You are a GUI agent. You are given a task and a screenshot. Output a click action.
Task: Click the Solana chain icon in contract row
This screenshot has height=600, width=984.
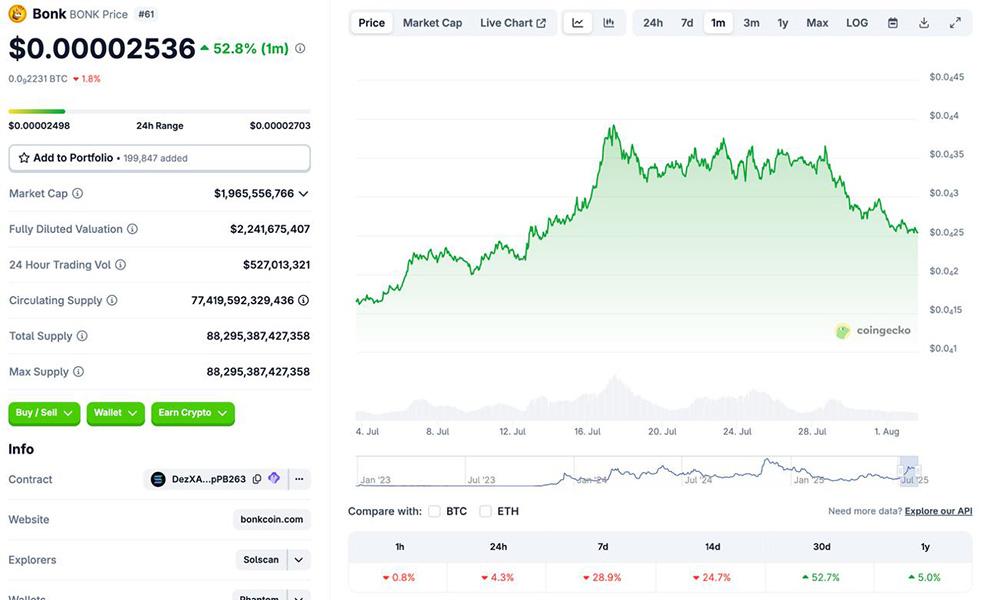pos(158,479)
